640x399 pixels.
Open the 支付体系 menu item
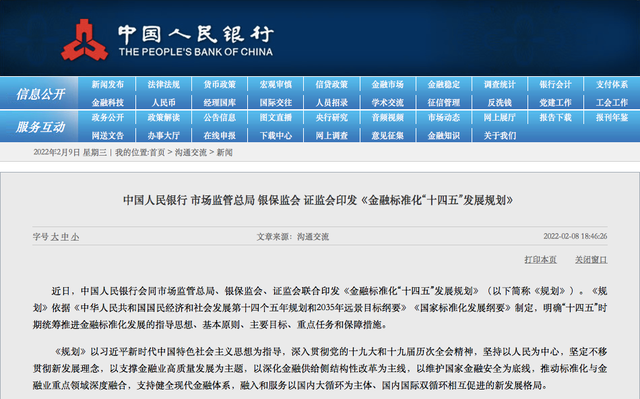(x=611, y=84)
